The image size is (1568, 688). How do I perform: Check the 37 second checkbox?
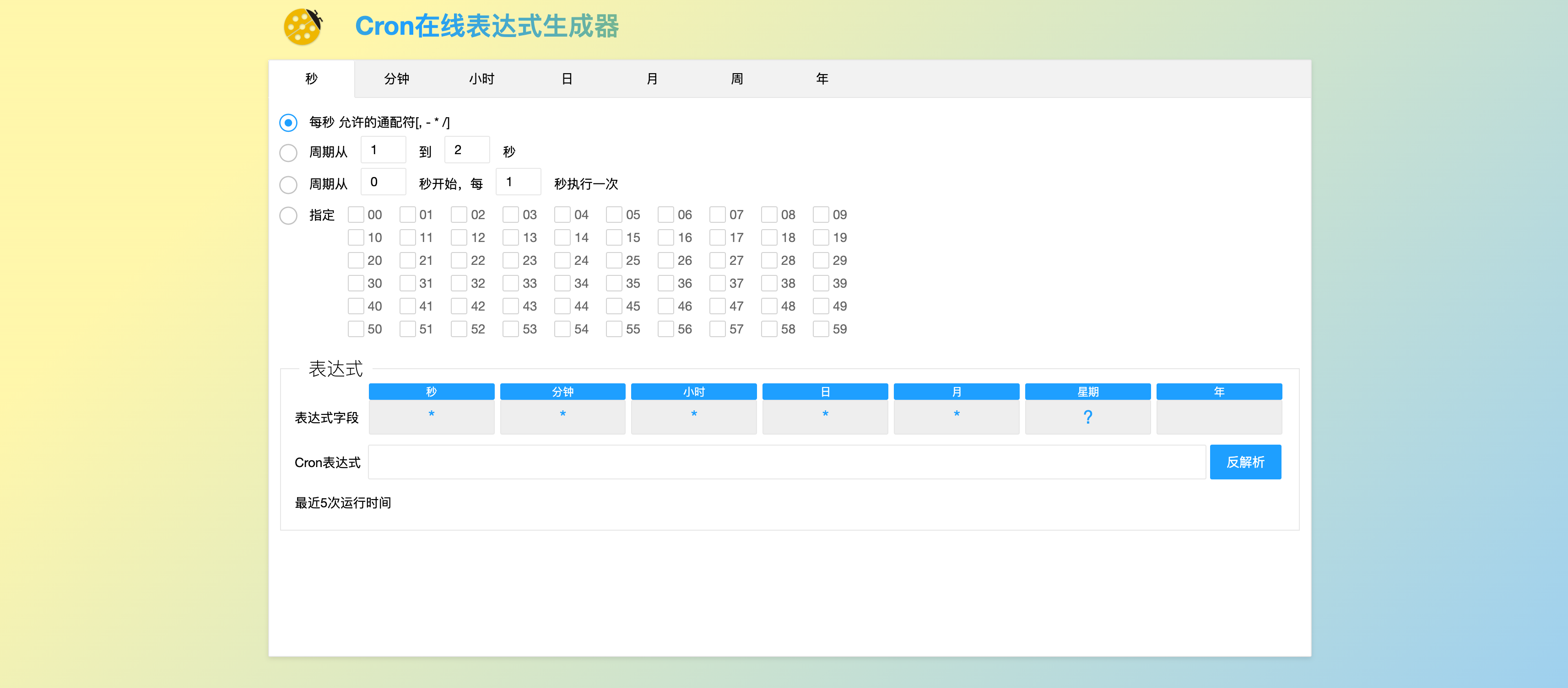tap(718, 283)
